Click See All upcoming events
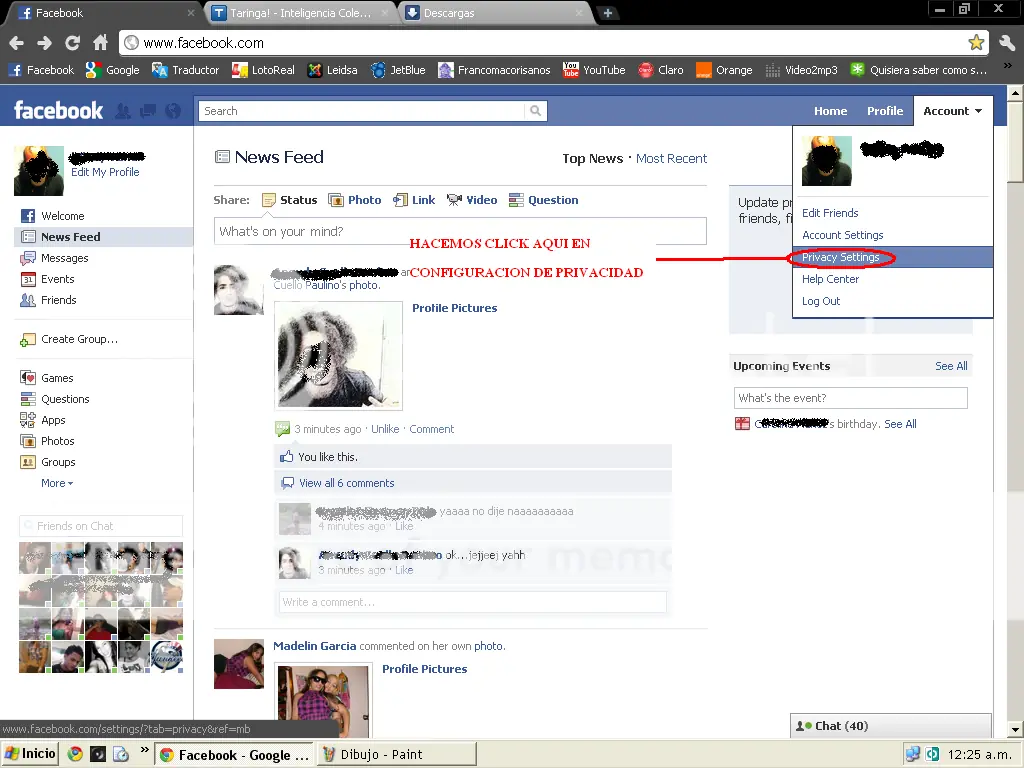 951,366
